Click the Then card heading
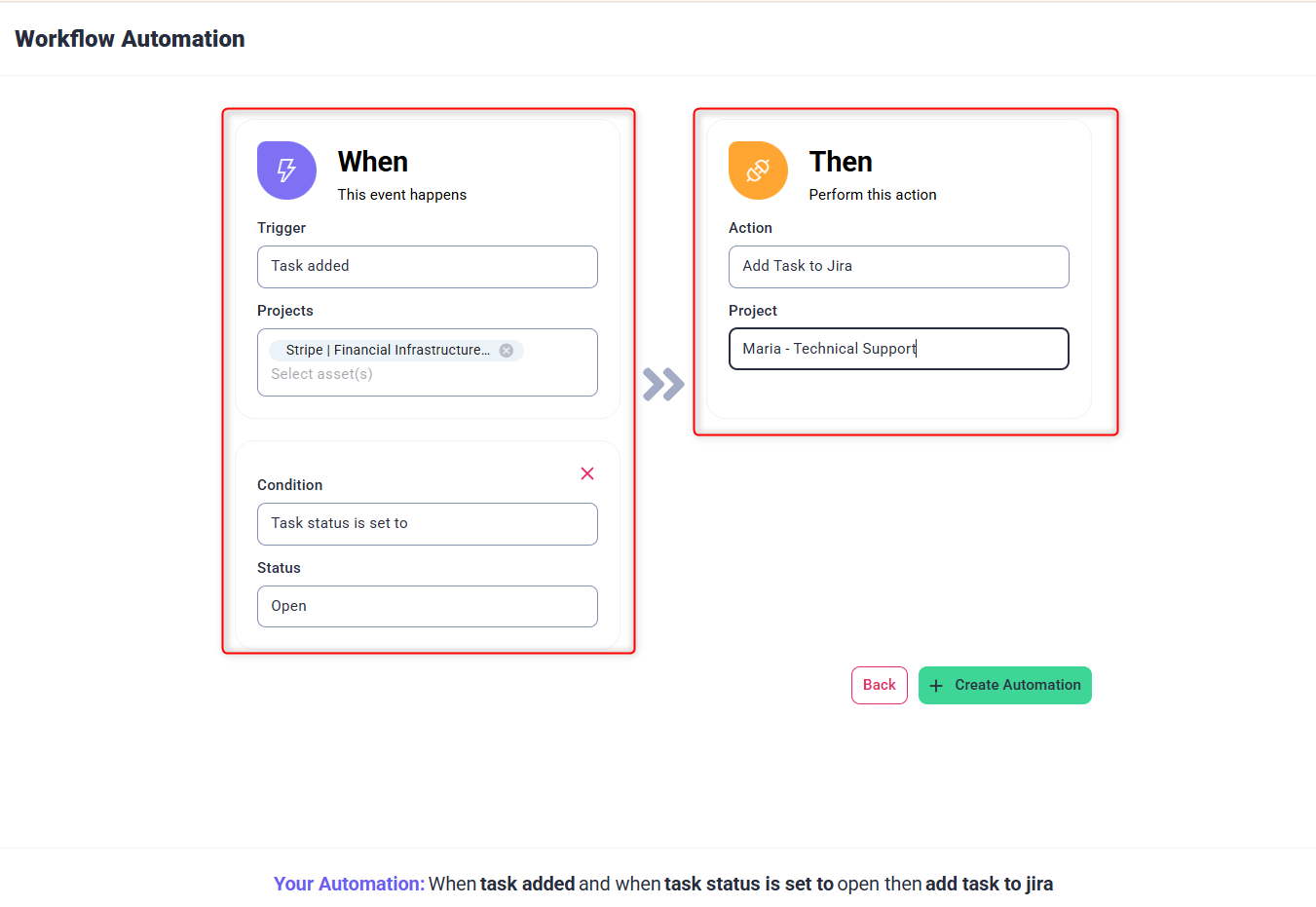The height and width of the screenshot is (907, 1316). 841,162
